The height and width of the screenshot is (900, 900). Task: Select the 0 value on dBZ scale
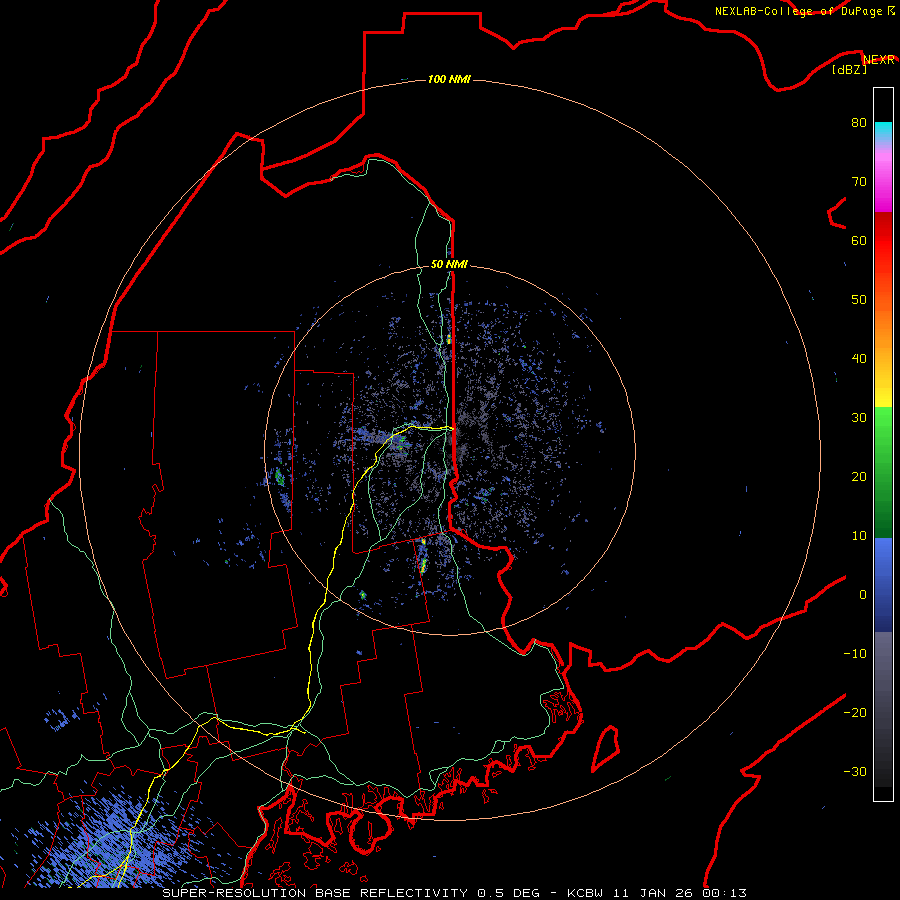coord(863,595)
